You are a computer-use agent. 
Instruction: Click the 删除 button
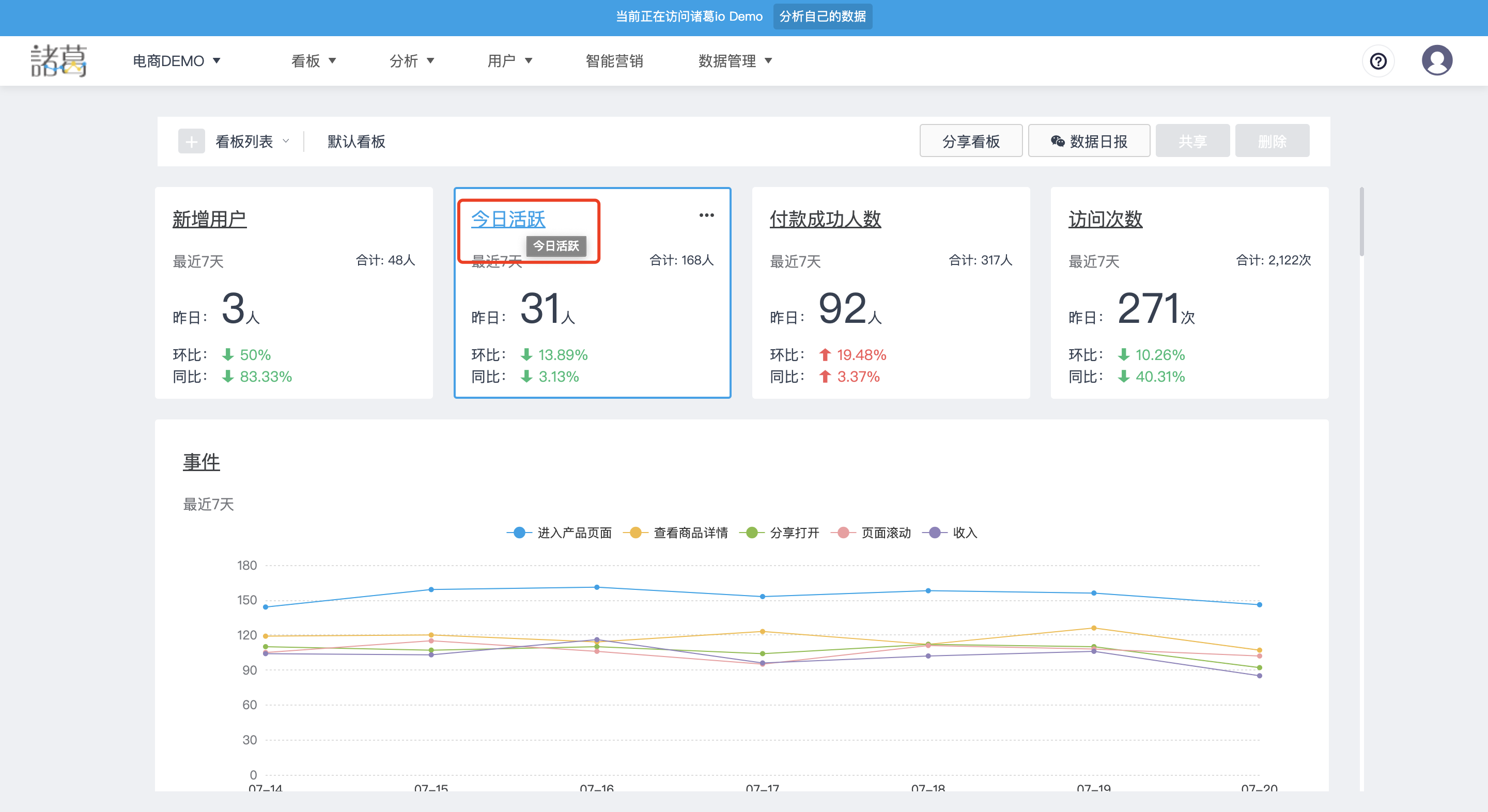point(1272,141)
